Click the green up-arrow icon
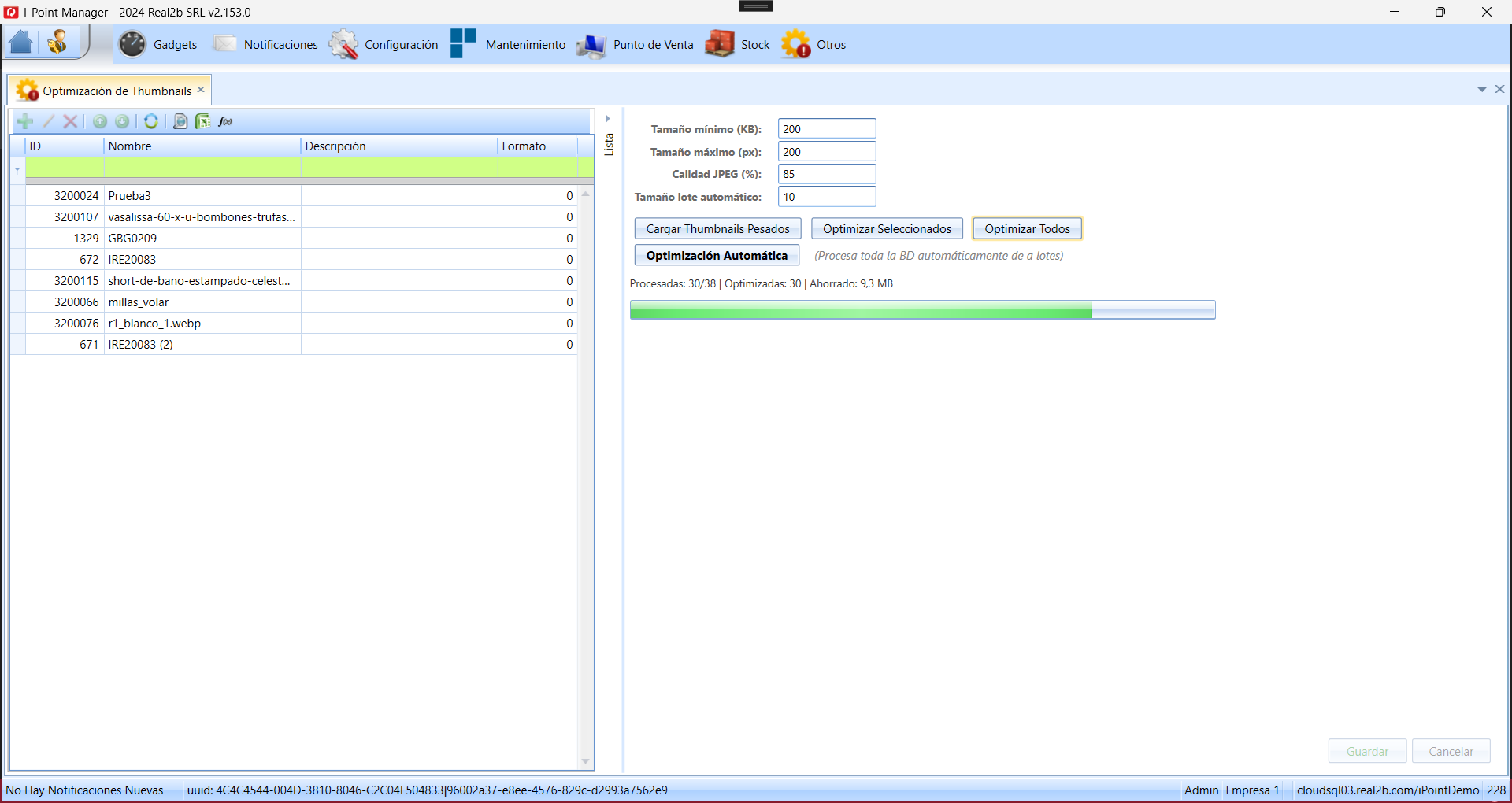Screen dimensions: 1512x803 tap(100, 121)
